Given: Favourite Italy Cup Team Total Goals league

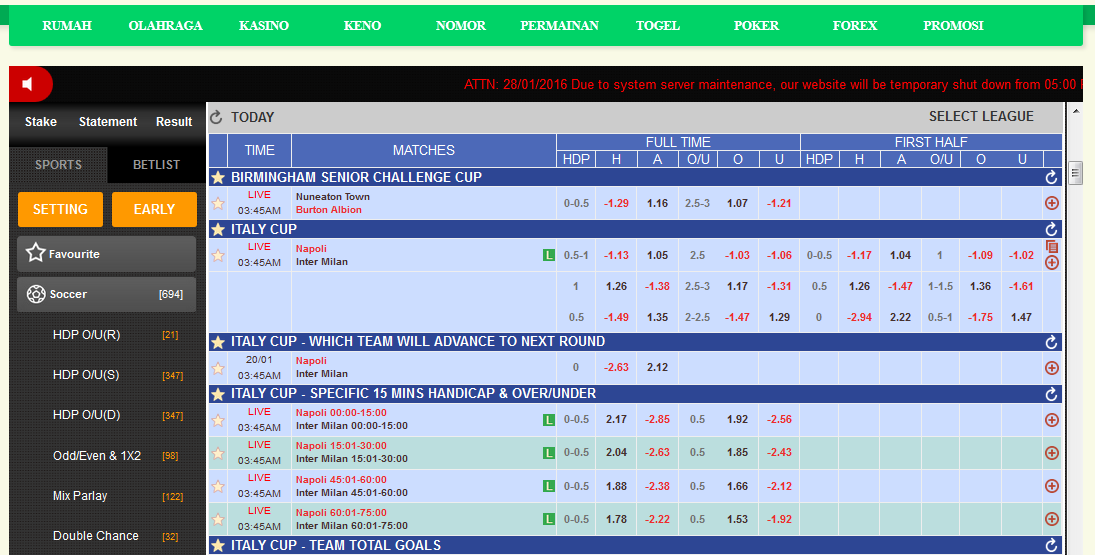Looking at the screenshot, I should 218,545.
